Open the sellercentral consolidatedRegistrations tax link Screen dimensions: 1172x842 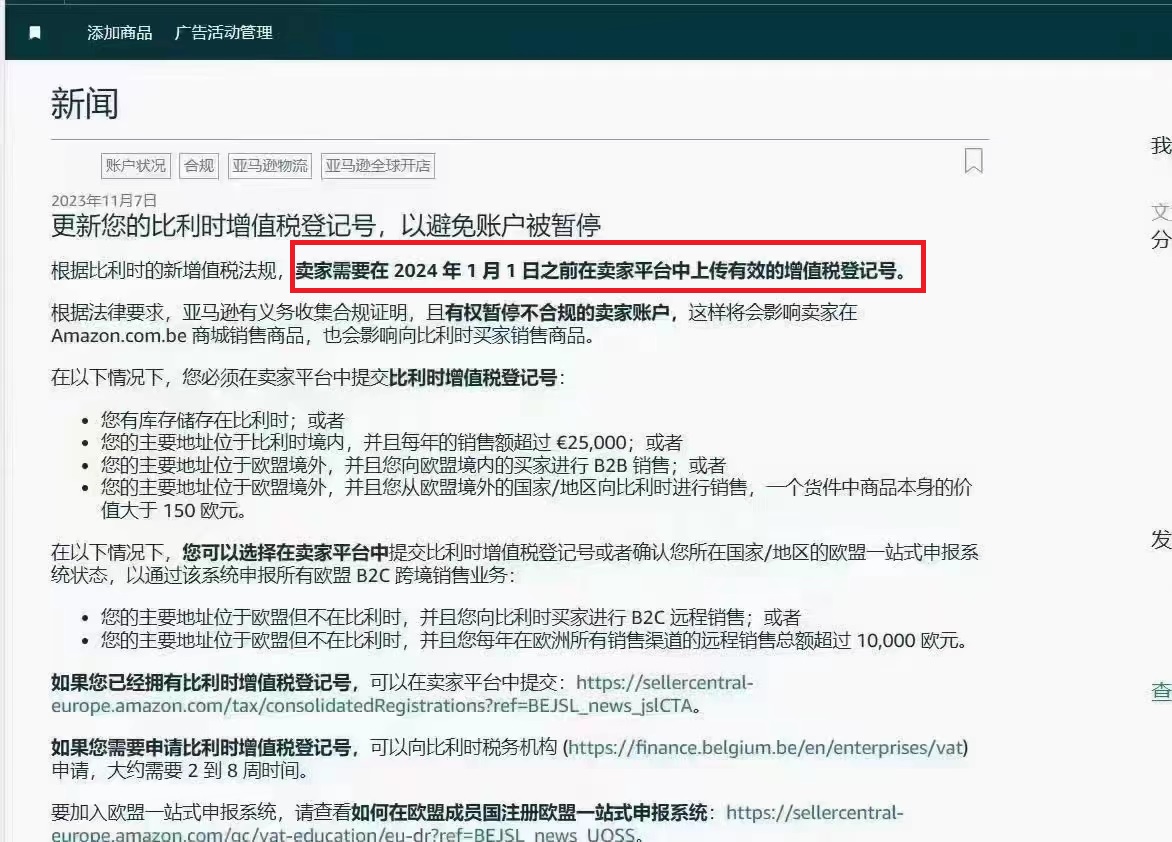click(400, 695)
